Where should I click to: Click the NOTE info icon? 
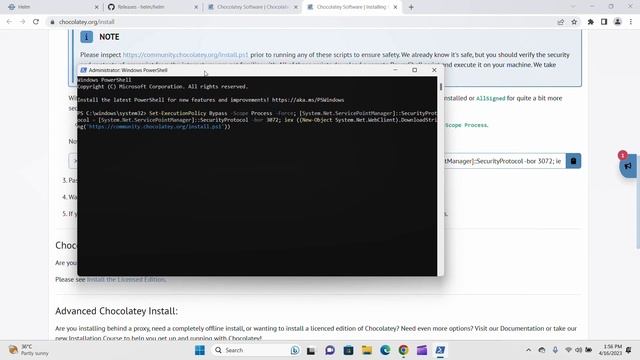click(87, 37)
